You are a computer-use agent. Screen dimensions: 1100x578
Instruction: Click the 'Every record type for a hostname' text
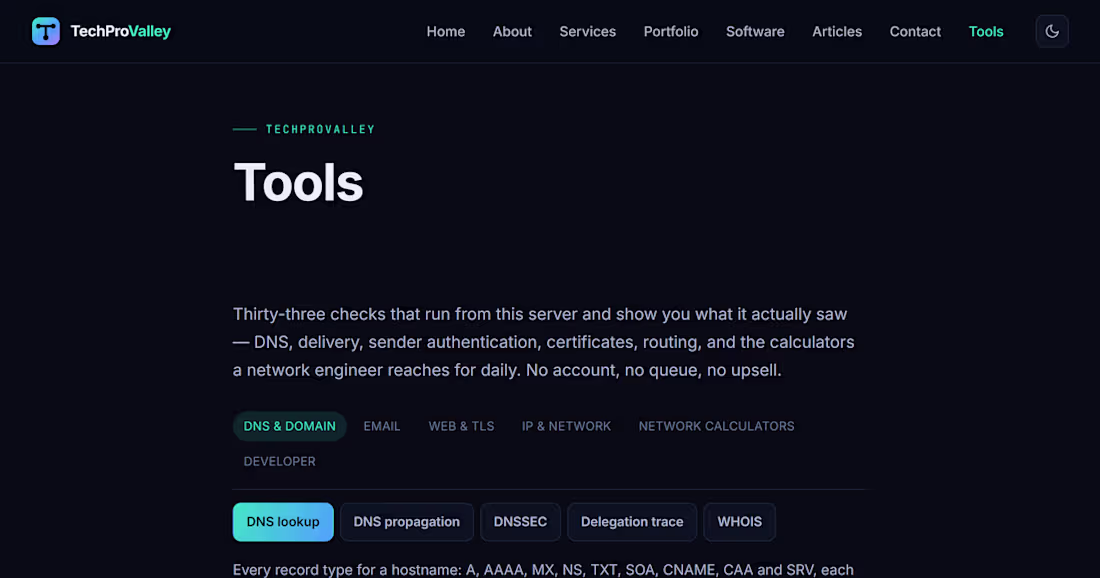point(543,570)
